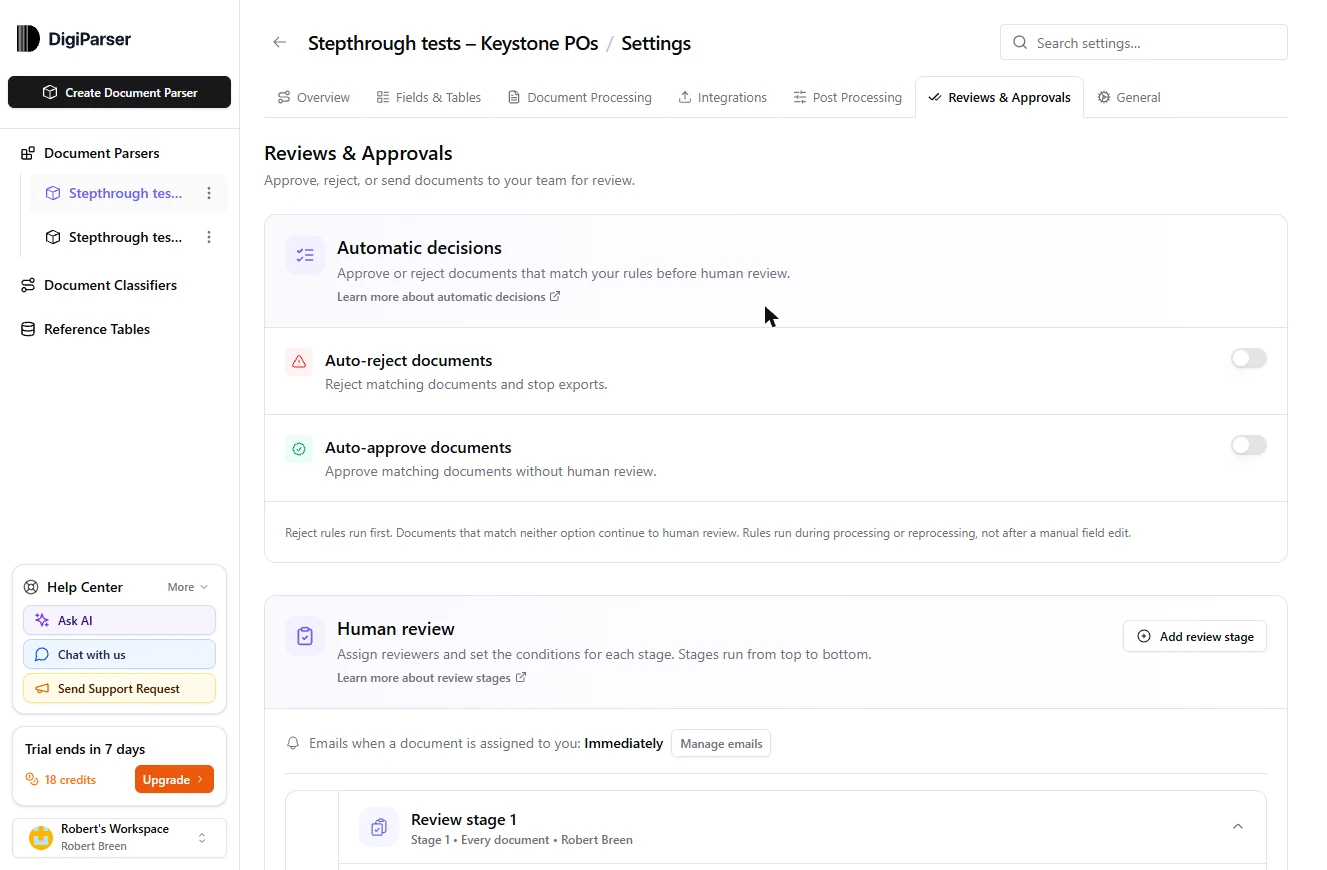Click the Help Center lifebuoy icon

click(31, 587)
